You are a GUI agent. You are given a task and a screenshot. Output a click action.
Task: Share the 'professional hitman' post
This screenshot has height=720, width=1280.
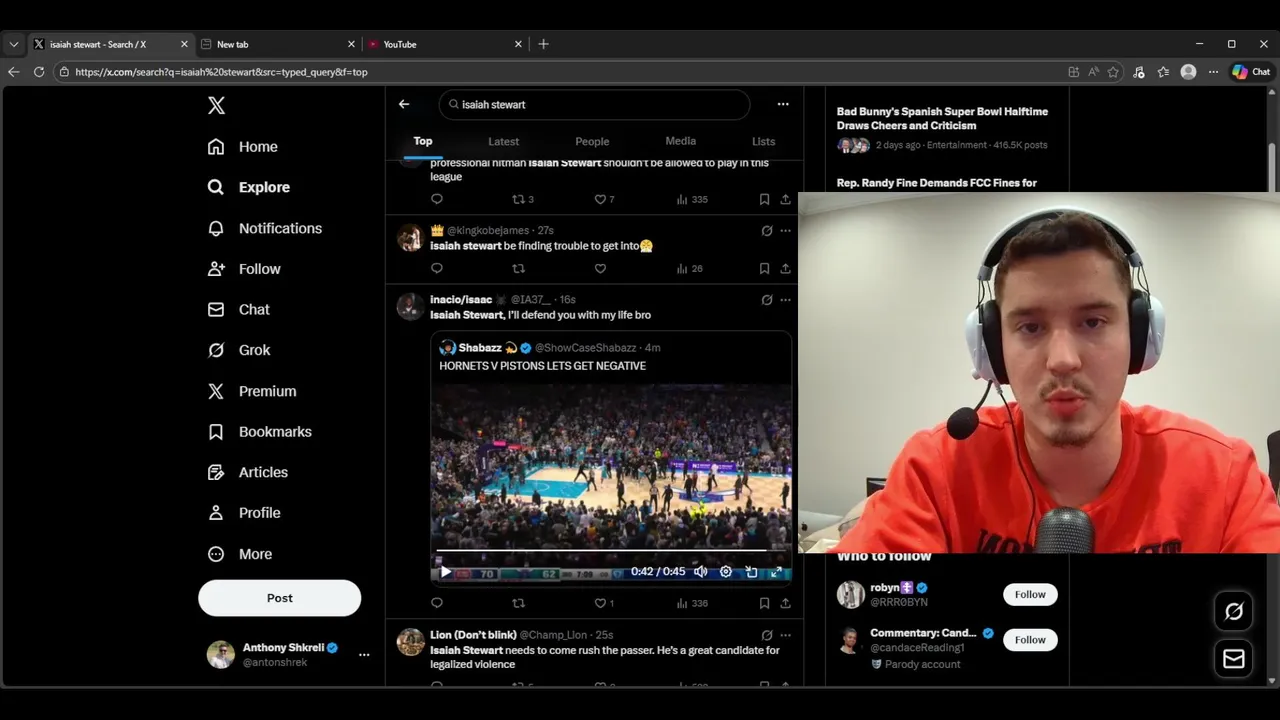785,199
